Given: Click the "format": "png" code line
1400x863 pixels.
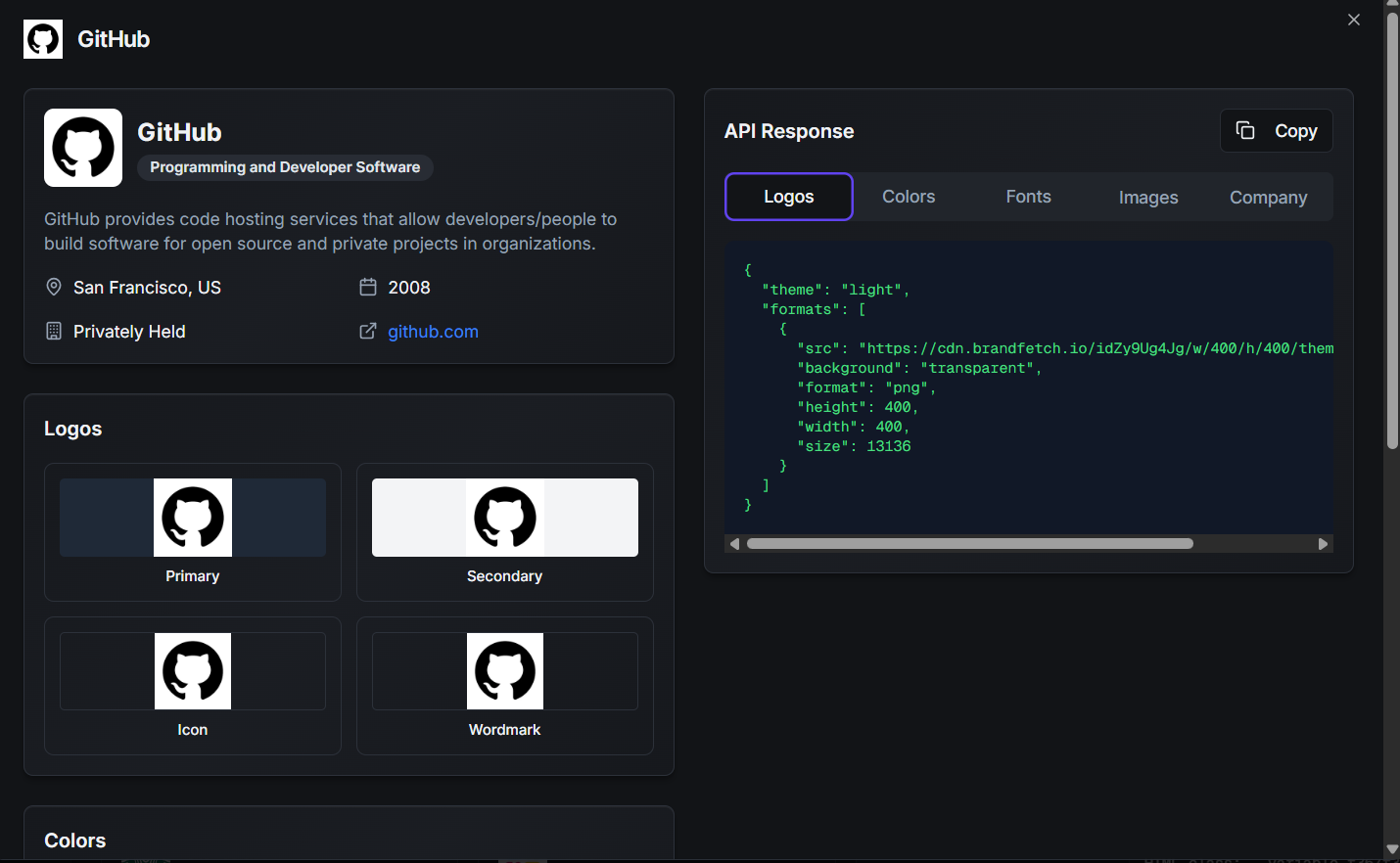Looking at the screenshot, I should click(x=866, y=387).
